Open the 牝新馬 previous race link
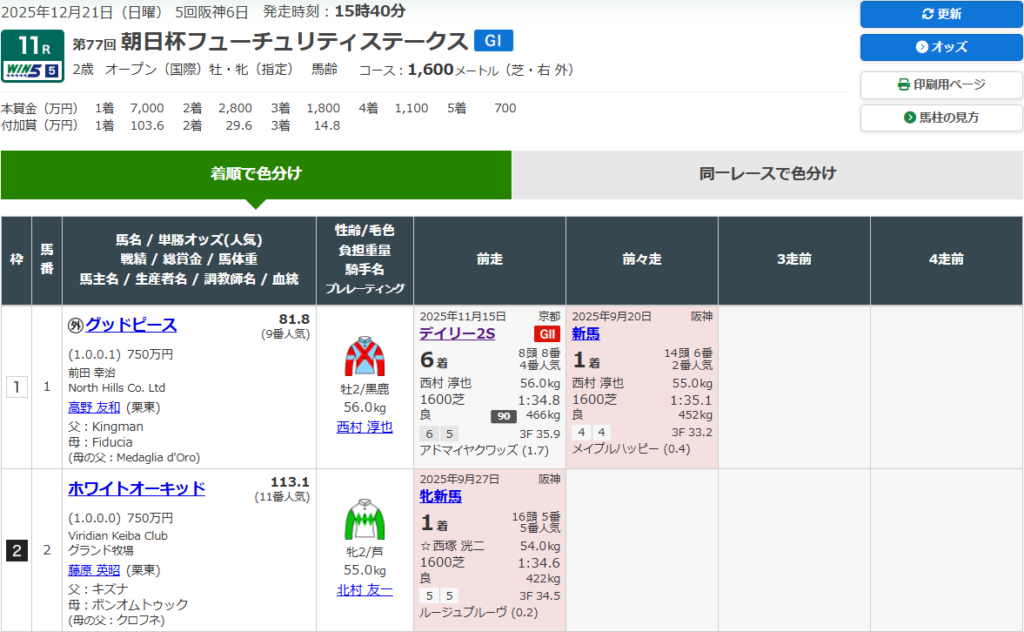Viewport: 1024px width, 632px height. coord(441,496)
